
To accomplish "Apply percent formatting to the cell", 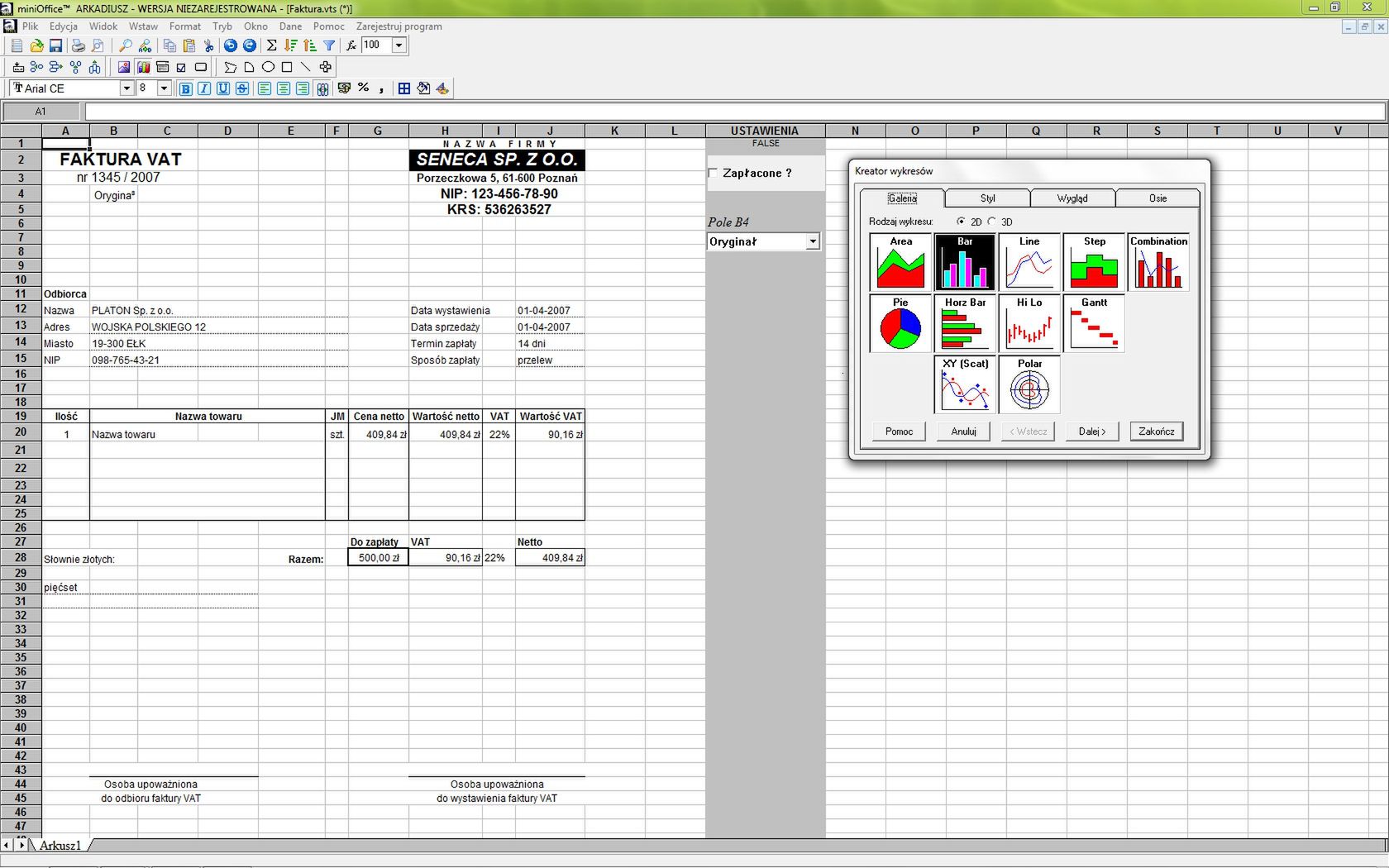I will click(x=363, y=88).
